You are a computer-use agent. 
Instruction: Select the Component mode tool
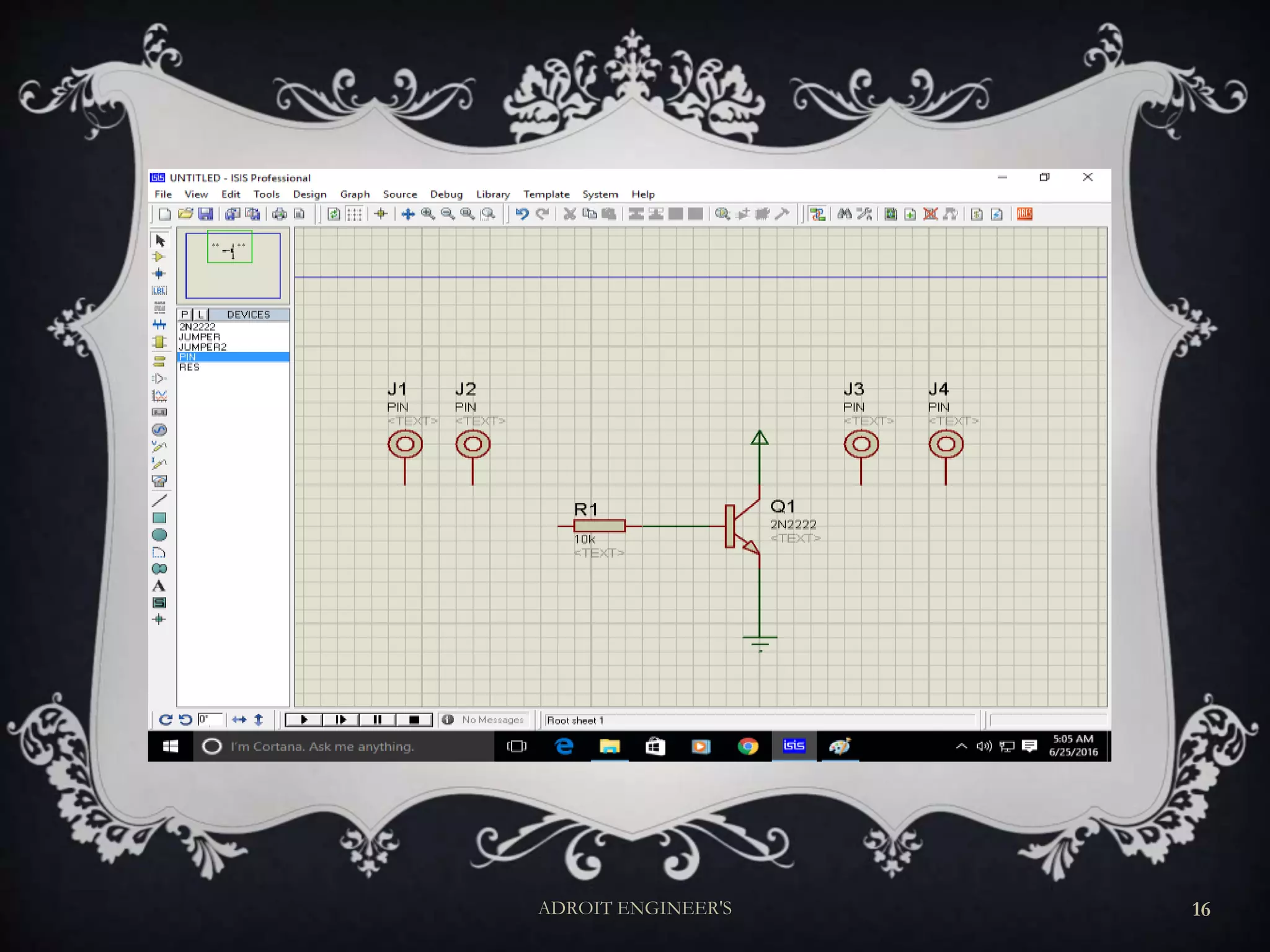click(x=159, y=257)
